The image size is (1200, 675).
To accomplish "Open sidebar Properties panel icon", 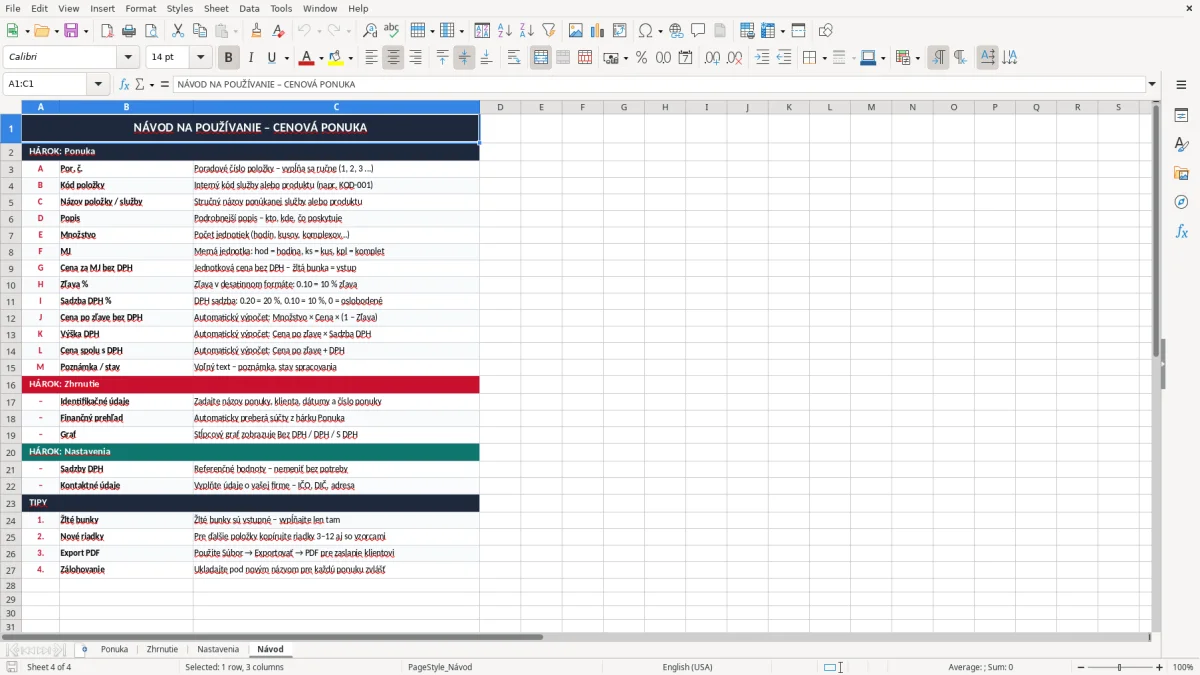I will click(x=1181, y=116).
